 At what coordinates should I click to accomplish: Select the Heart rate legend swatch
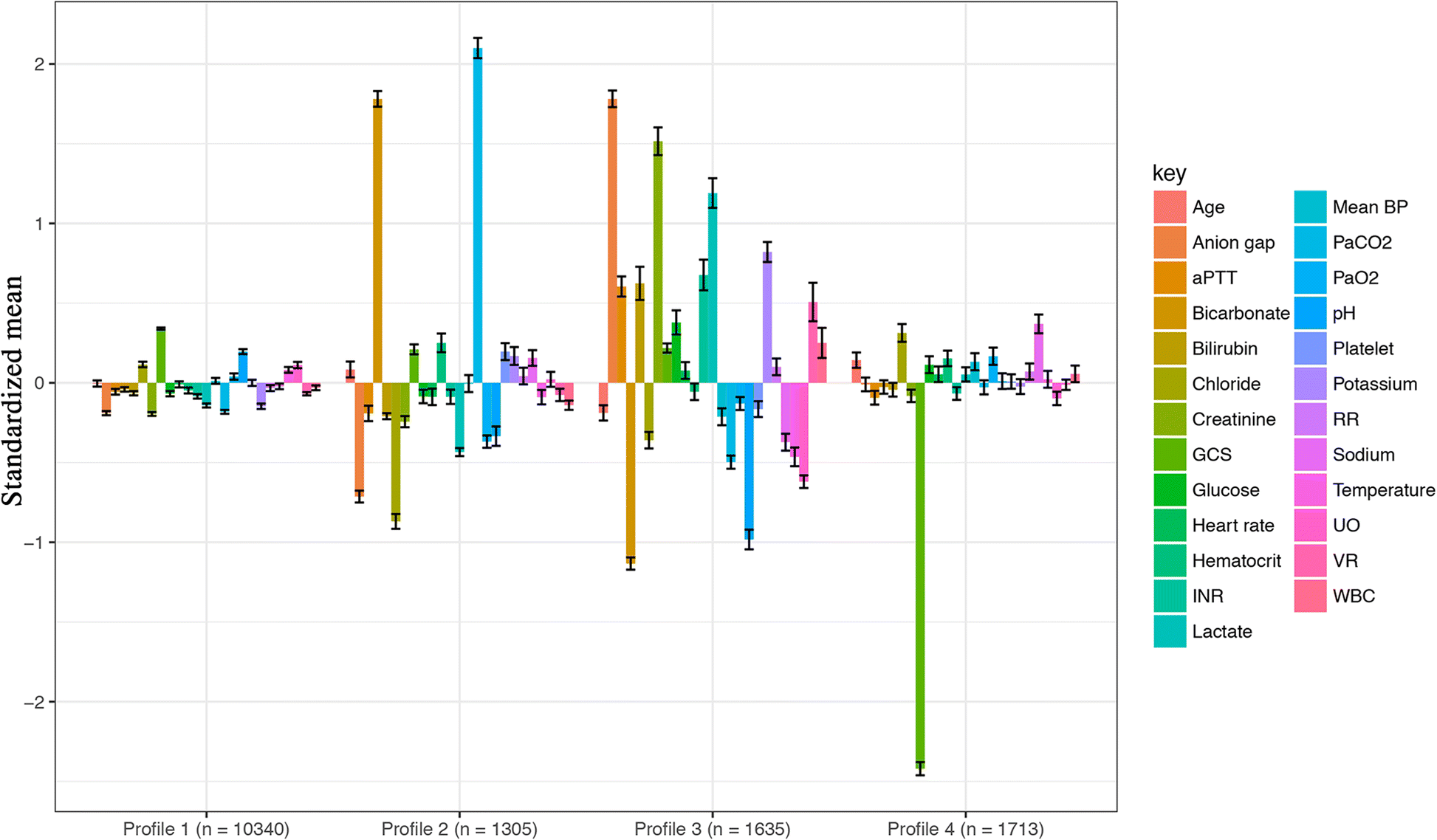(1170, 526)
